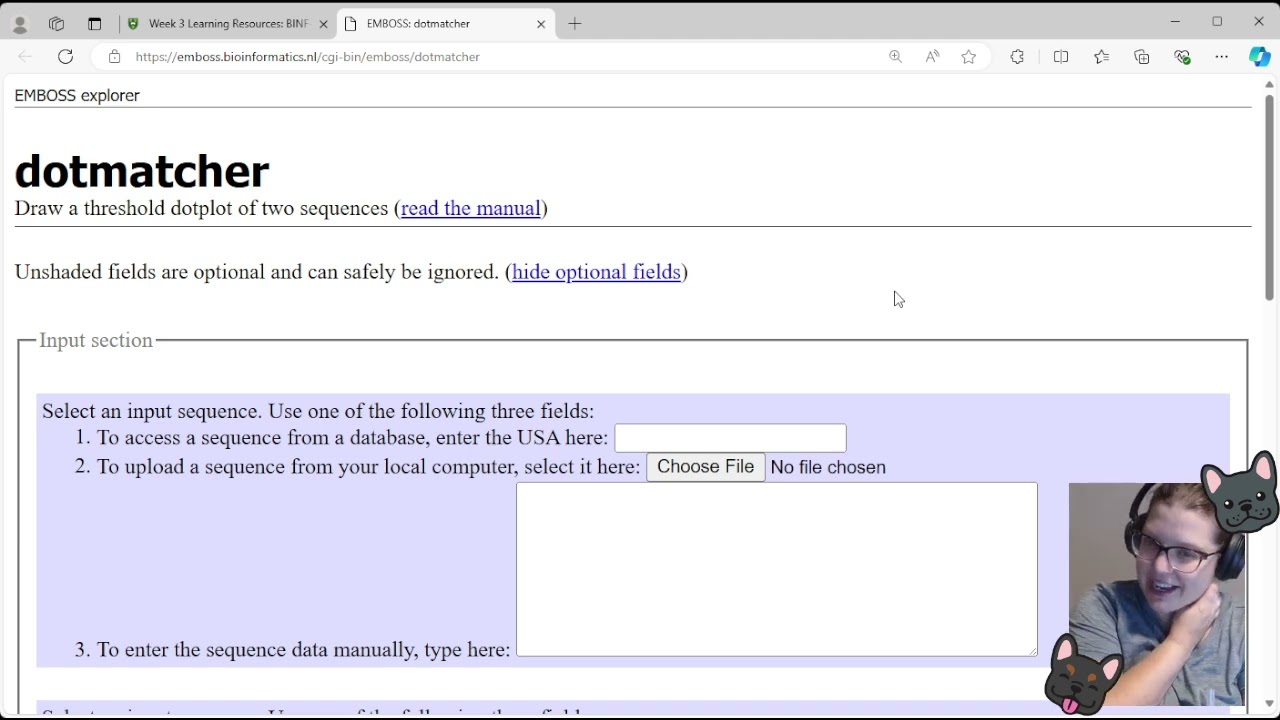Click the scrollbar up arrow
The width and height of the screenshot is (1280, 720).
tap(1269, 85)
